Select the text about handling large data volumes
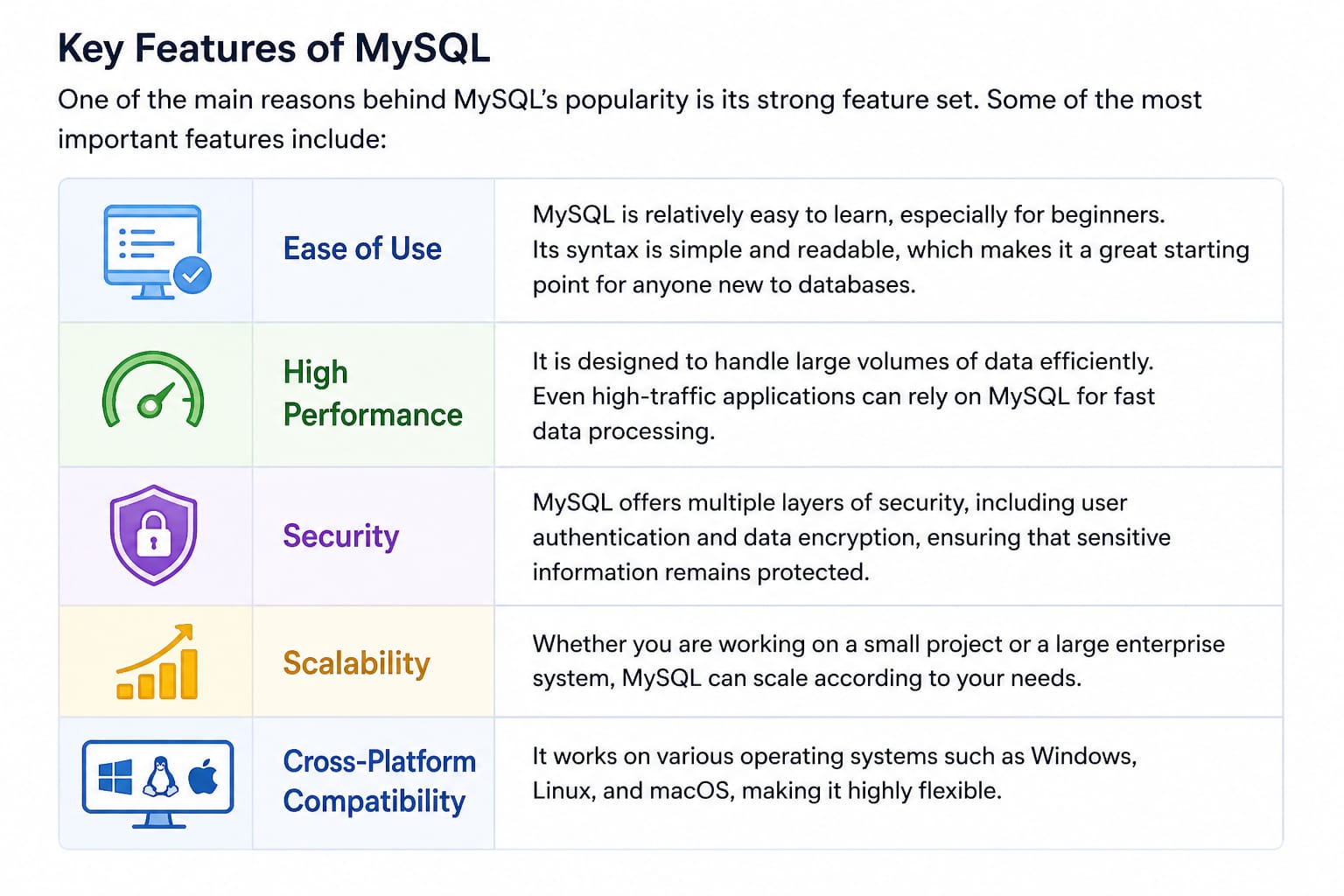 tap(843, 396)
